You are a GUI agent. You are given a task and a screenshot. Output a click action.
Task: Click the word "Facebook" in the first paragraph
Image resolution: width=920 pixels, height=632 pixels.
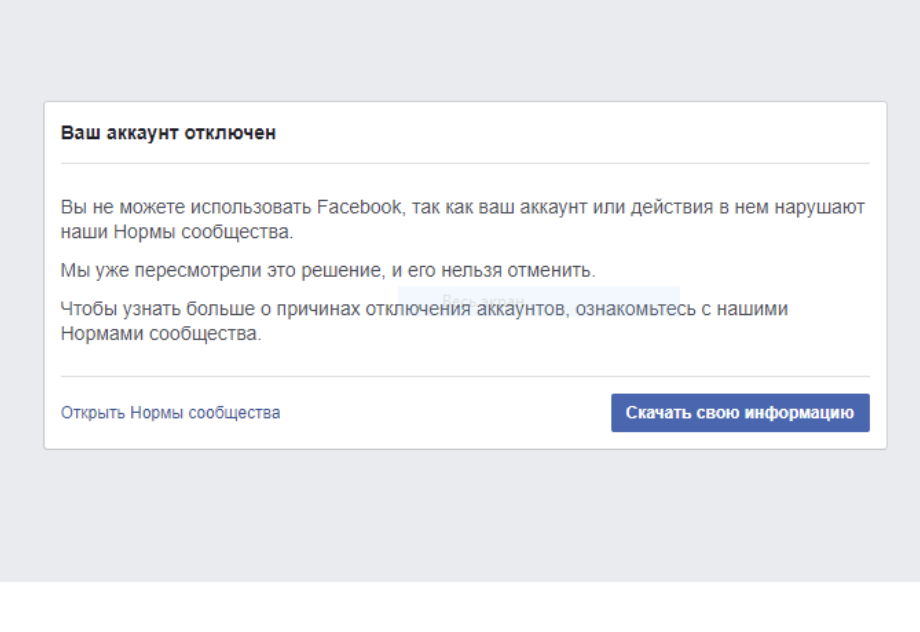tap(359, 208)
